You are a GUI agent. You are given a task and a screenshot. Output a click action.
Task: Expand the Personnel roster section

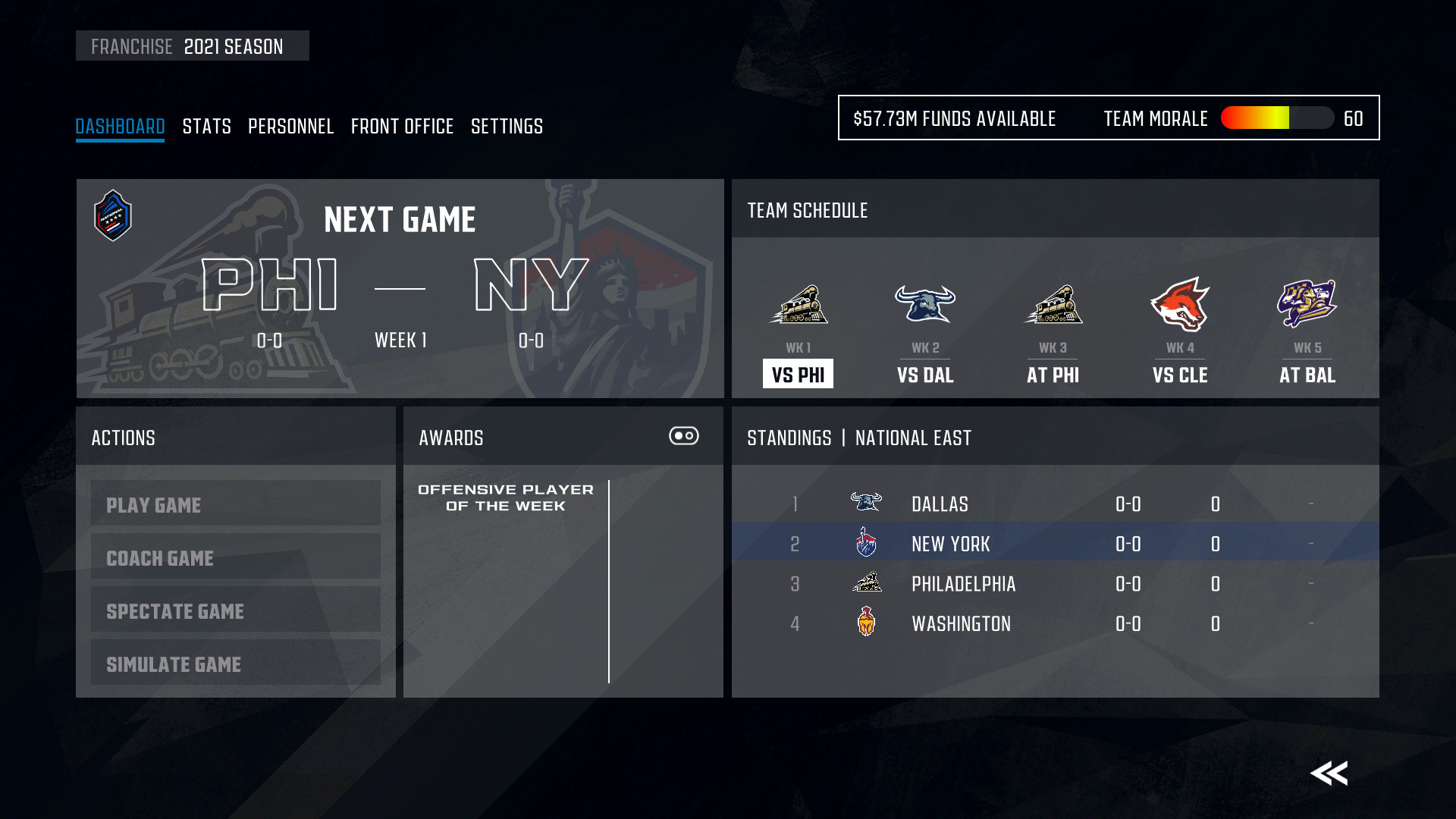(291, 126)
